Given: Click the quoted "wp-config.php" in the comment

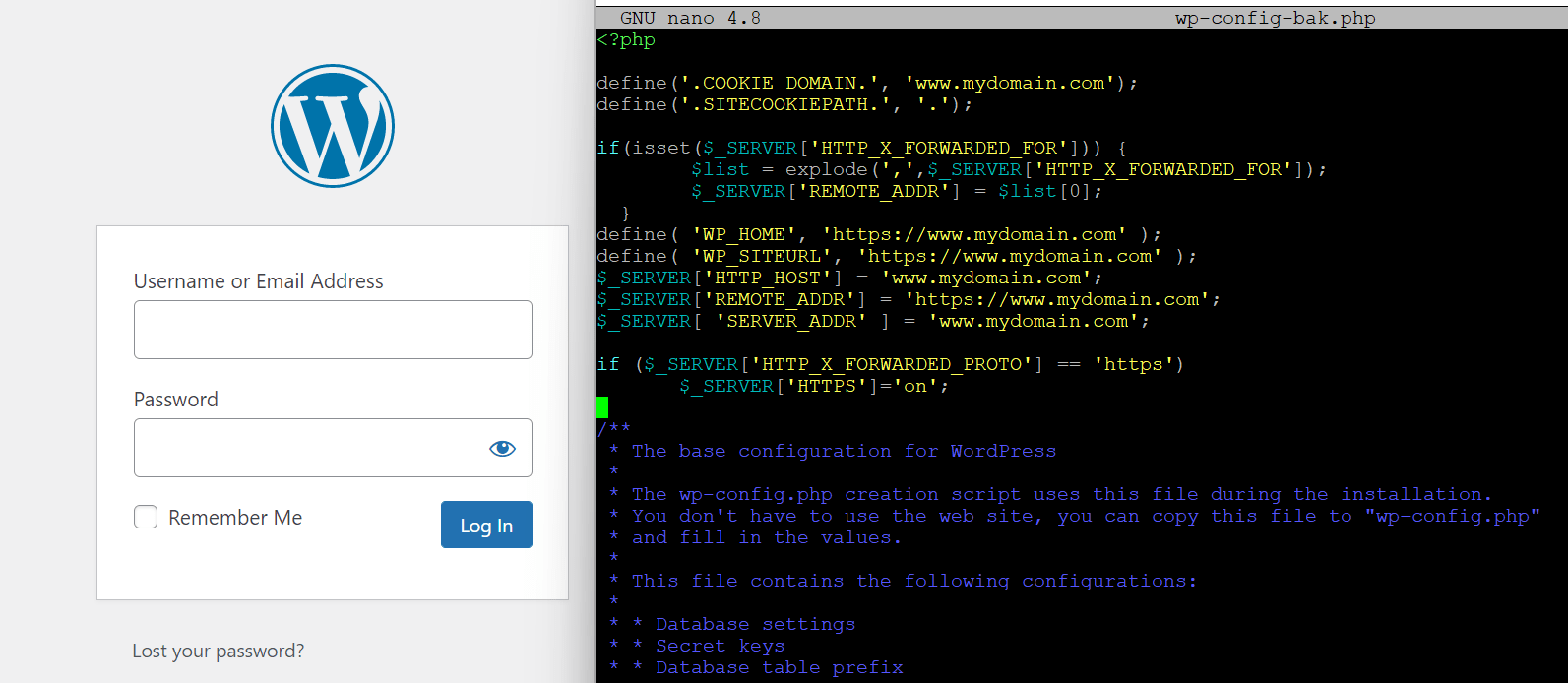Looking at the screenshot, I should (x=1452, y=517).
